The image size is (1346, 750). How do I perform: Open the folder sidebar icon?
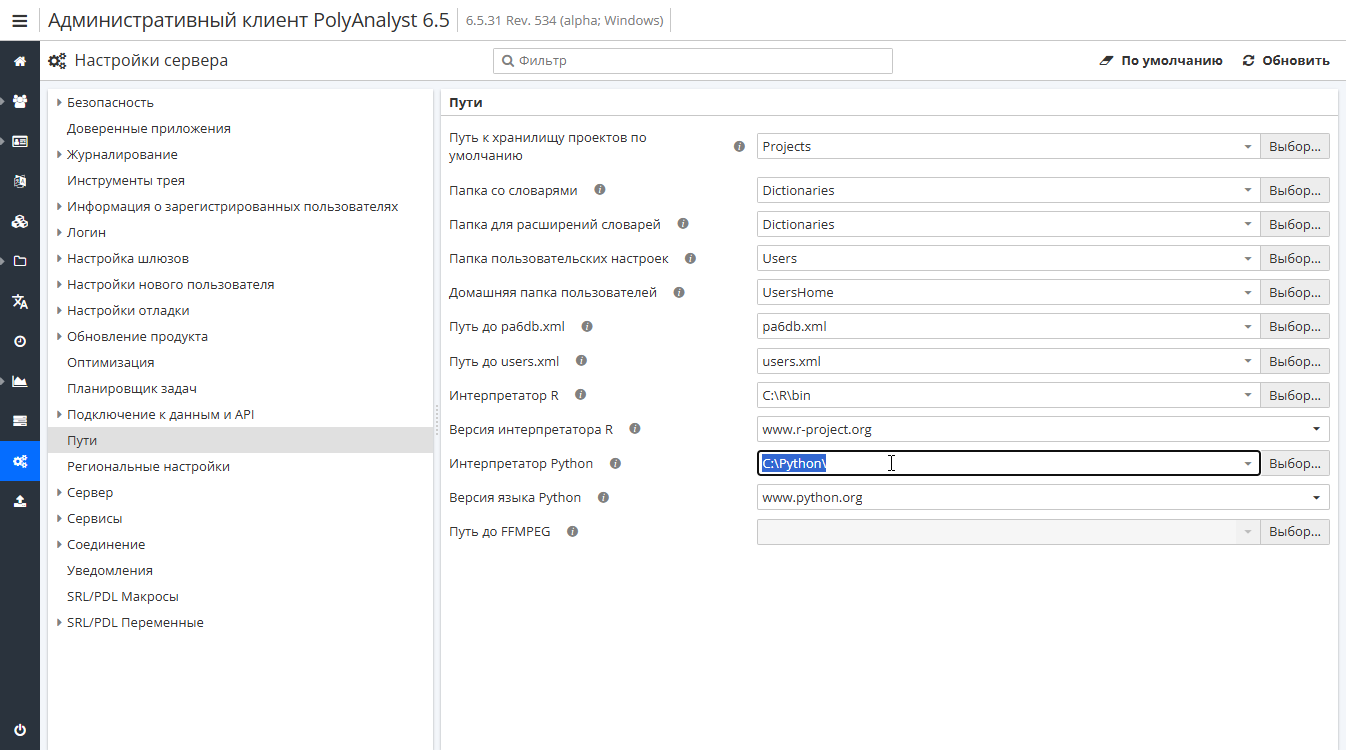click(20, 261)
